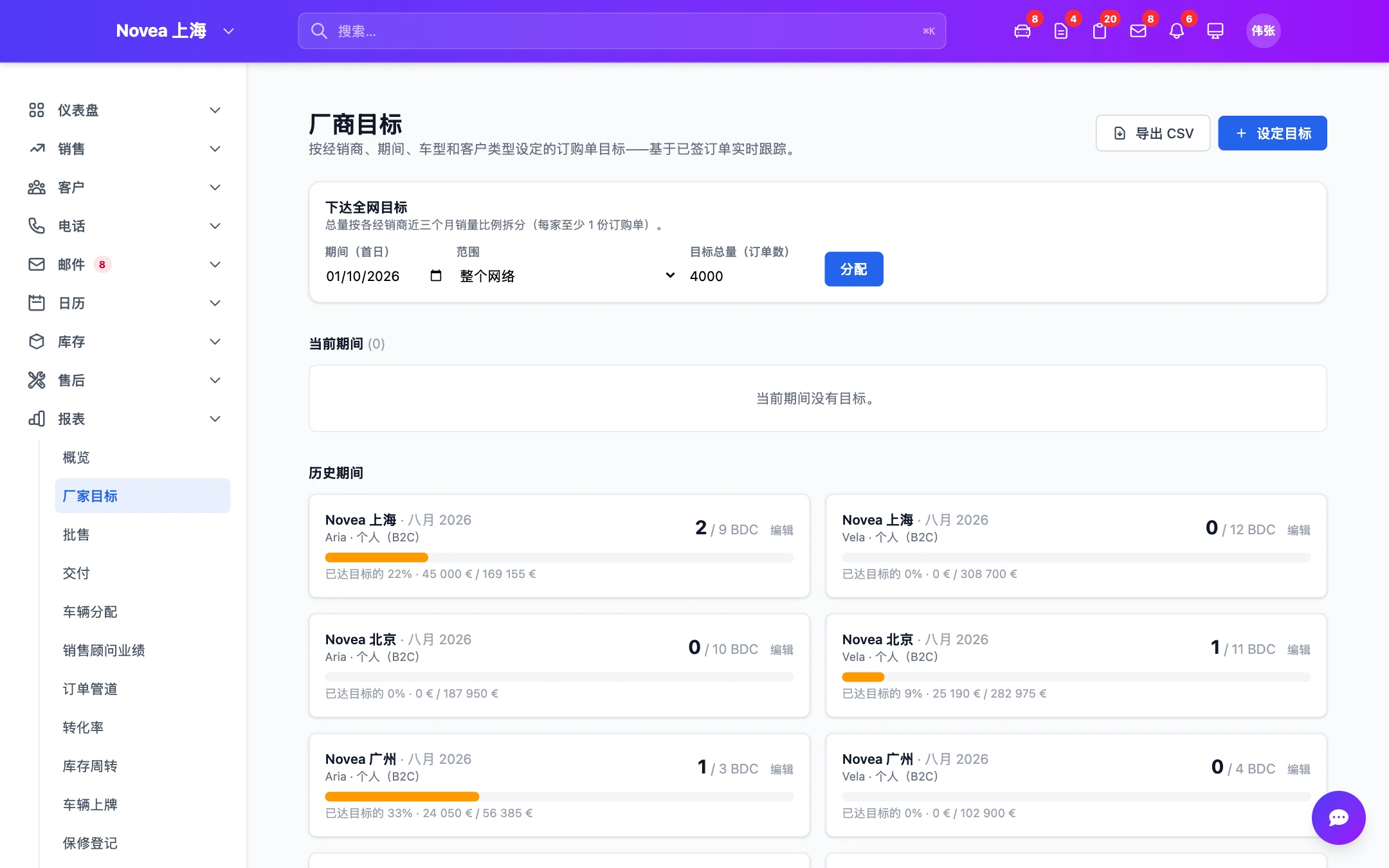Open the notifications bell icon
Image resolution: width=1389 pixels, height=868 pixels.
(1176, 31)
